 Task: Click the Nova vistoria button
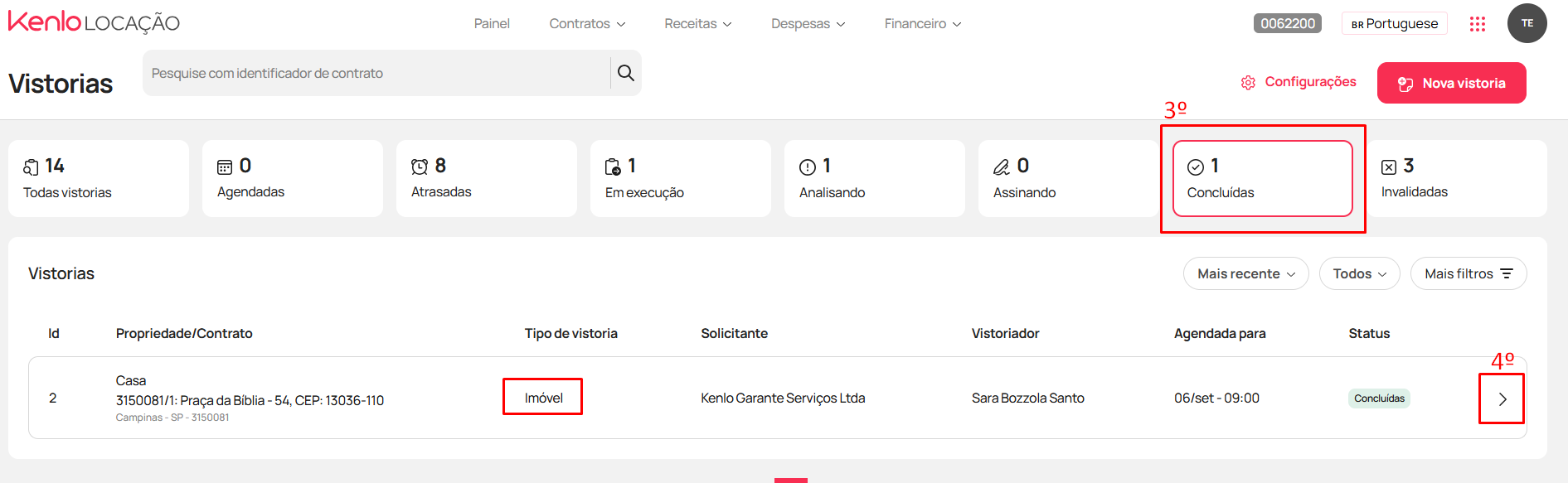click(1451, 83)
